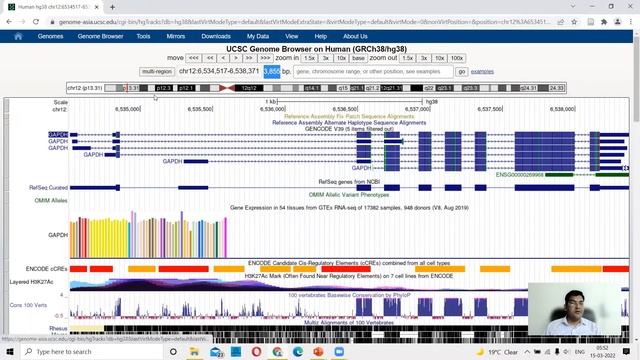The height and width of the screenshot is (360, 640).
Task: Go back in browser history
Action: click(x=9, y=22)
